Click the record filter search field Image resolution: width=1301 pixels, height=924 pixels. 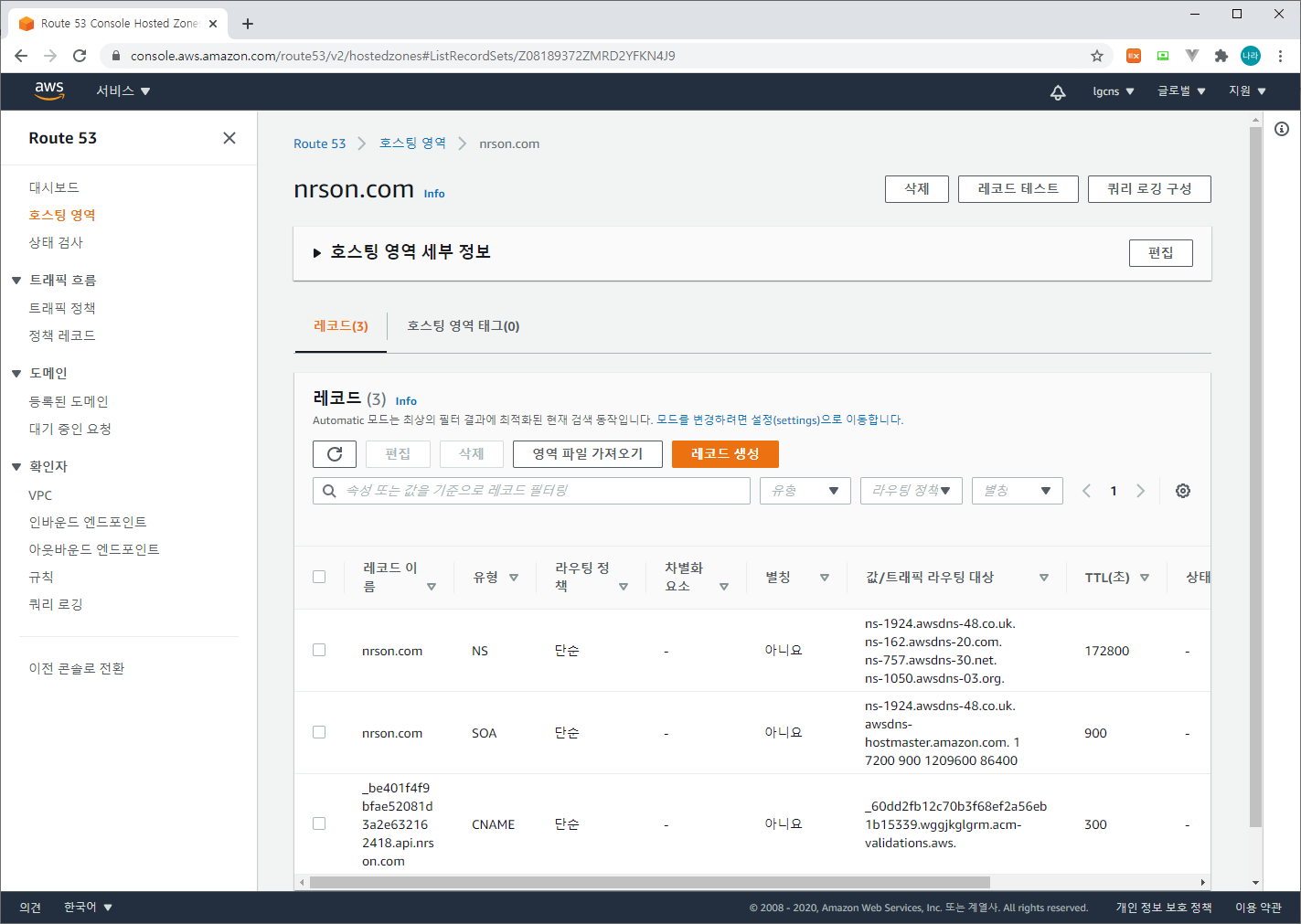531,491
